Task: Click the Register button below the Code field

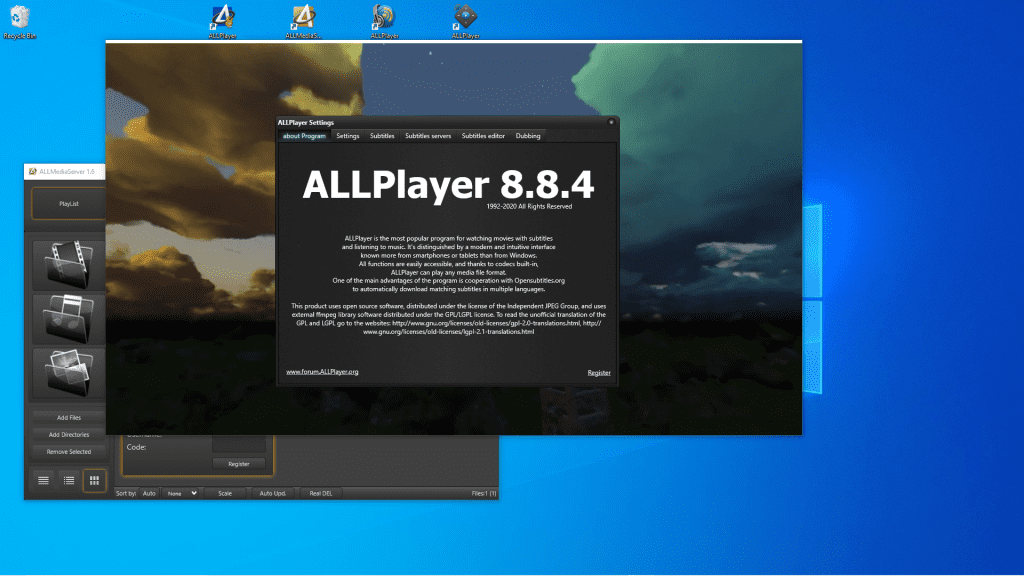Action: tap(238, 464)
